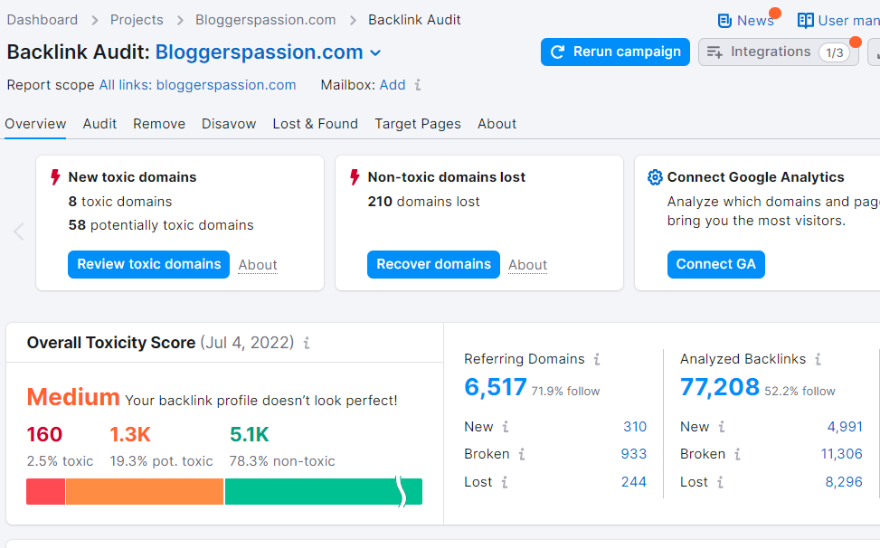Viewport: 880px width, 548px height.
Task: Go to Projects breadcrumb
Action: (136, 20)
